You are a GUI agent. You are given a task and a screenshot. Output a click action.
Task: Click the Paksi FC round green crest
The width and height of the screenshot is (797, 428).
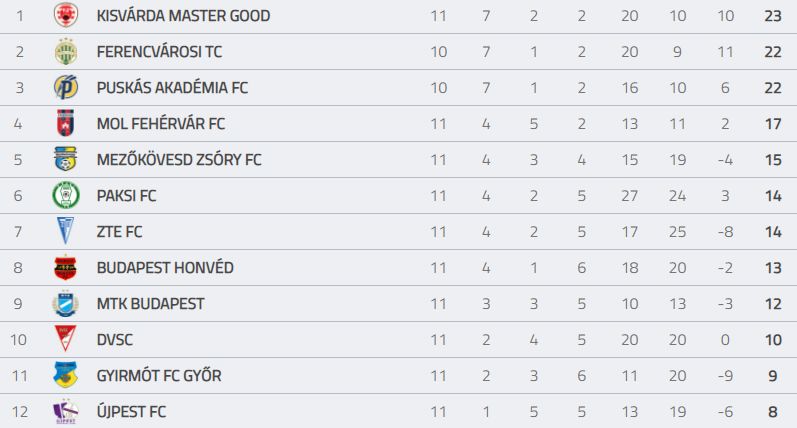click(x=66, y=195)
